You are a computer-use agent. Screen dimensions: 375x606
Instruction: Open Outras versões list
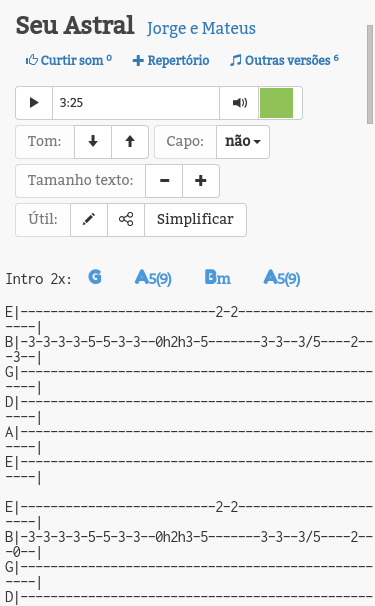click(x=284, y=60)
